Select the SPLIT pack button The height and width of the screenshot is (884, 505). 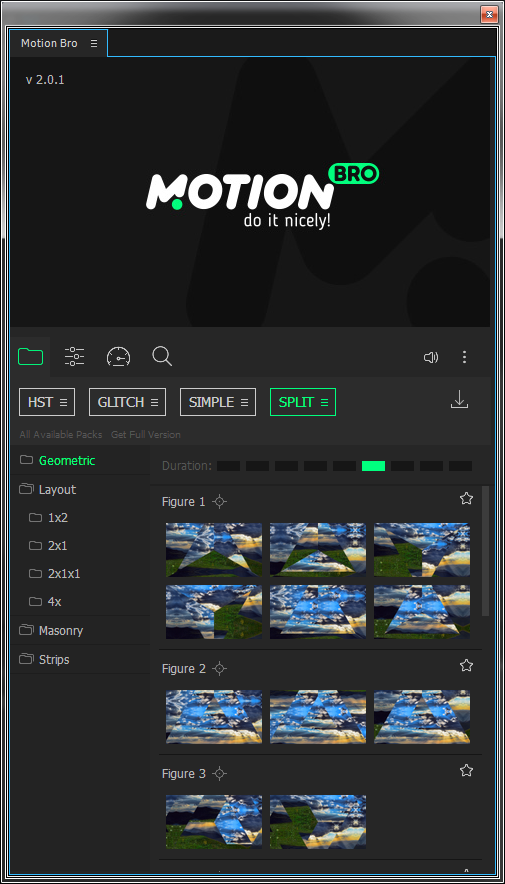tap(303, 402)
